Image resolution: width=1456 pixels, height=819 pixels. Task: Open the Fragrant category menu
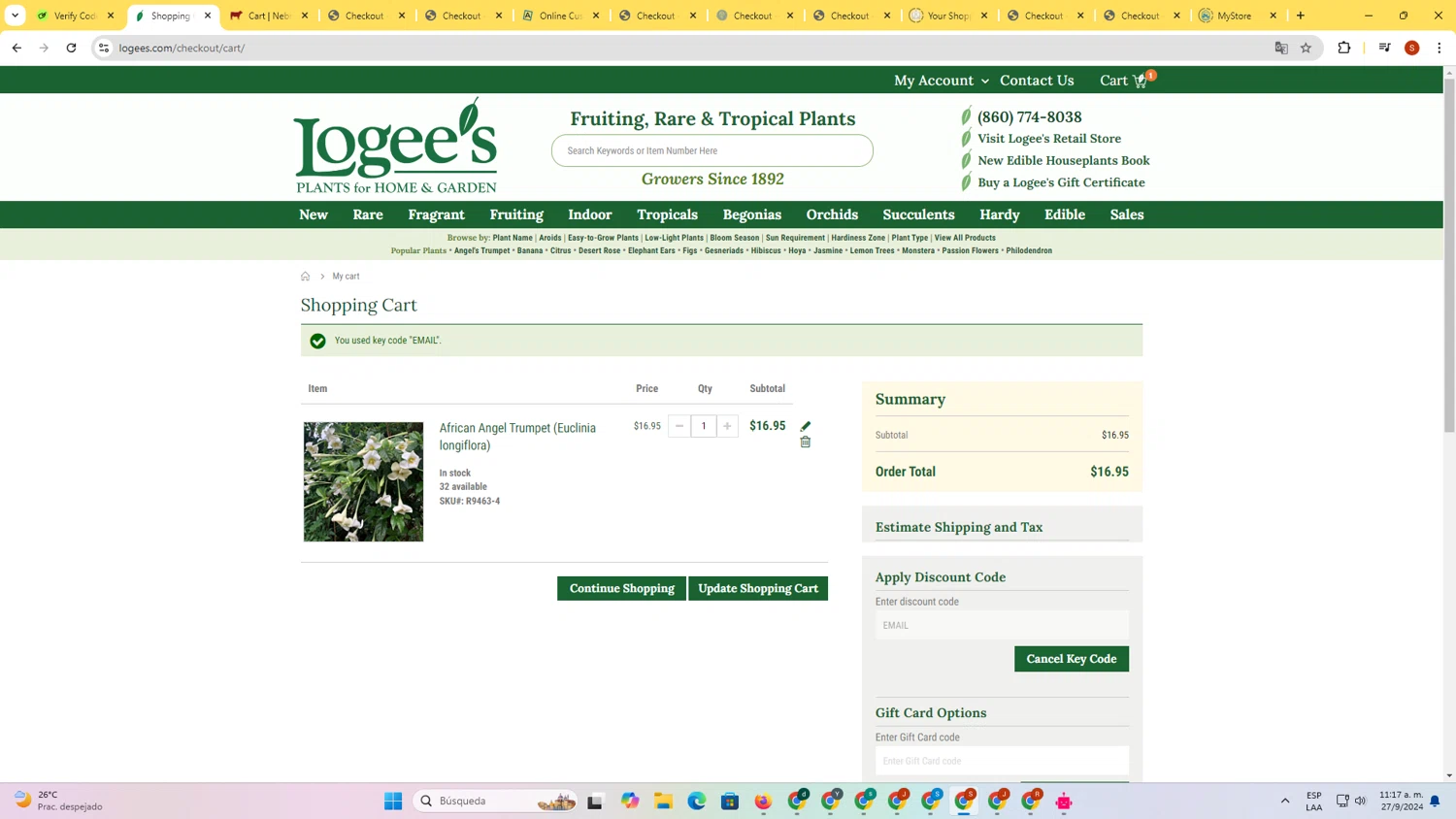click(436, 214)
